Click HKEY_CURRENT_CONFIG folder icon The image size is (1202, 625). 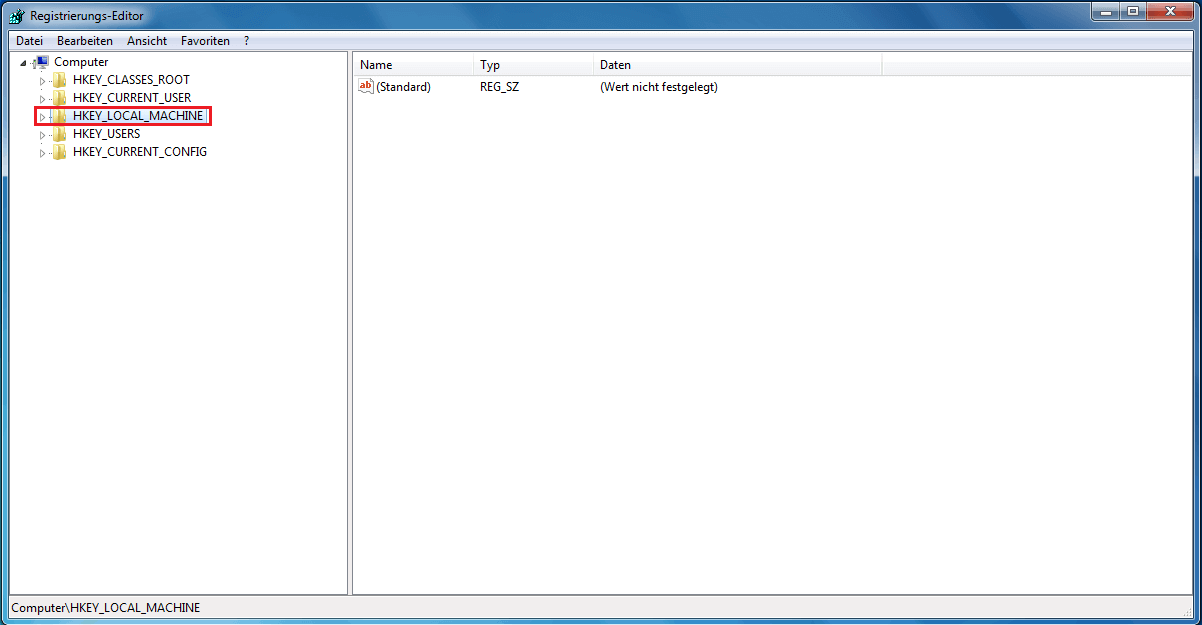point(59,152)
